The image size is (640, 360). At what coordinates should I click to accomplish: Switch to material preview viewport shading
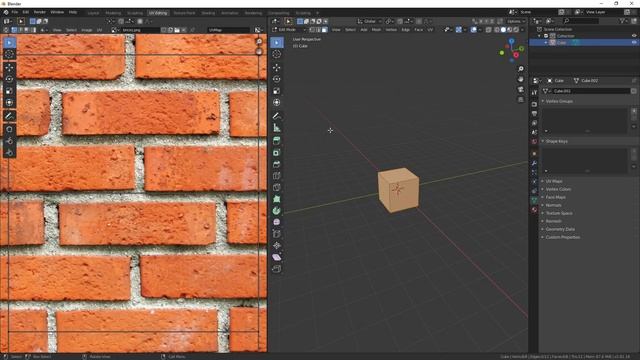509,30
